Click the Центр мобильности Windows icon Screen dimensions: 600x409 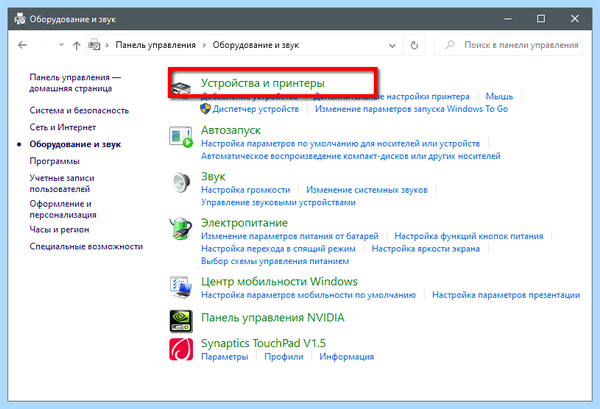(181, 287)
